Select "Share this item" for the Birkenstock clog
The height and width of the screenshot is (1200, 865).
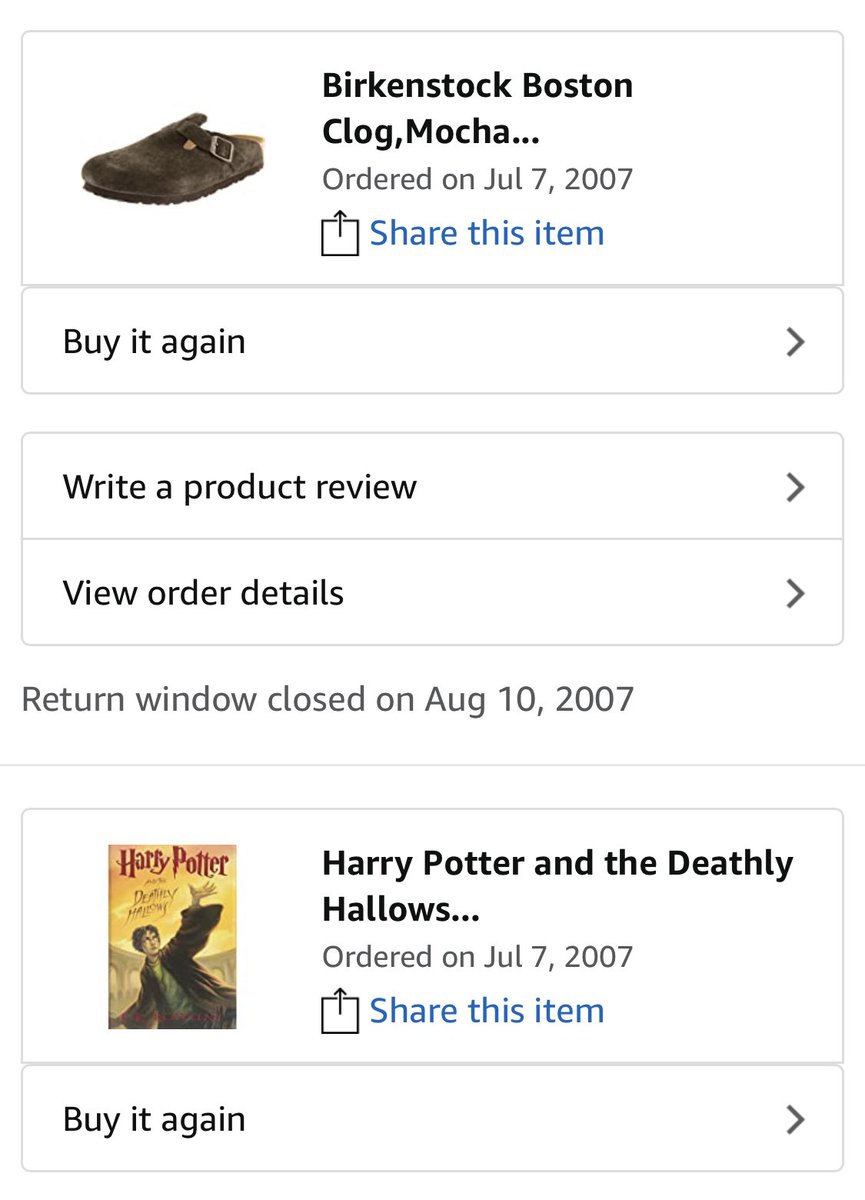tap(486, 234)
